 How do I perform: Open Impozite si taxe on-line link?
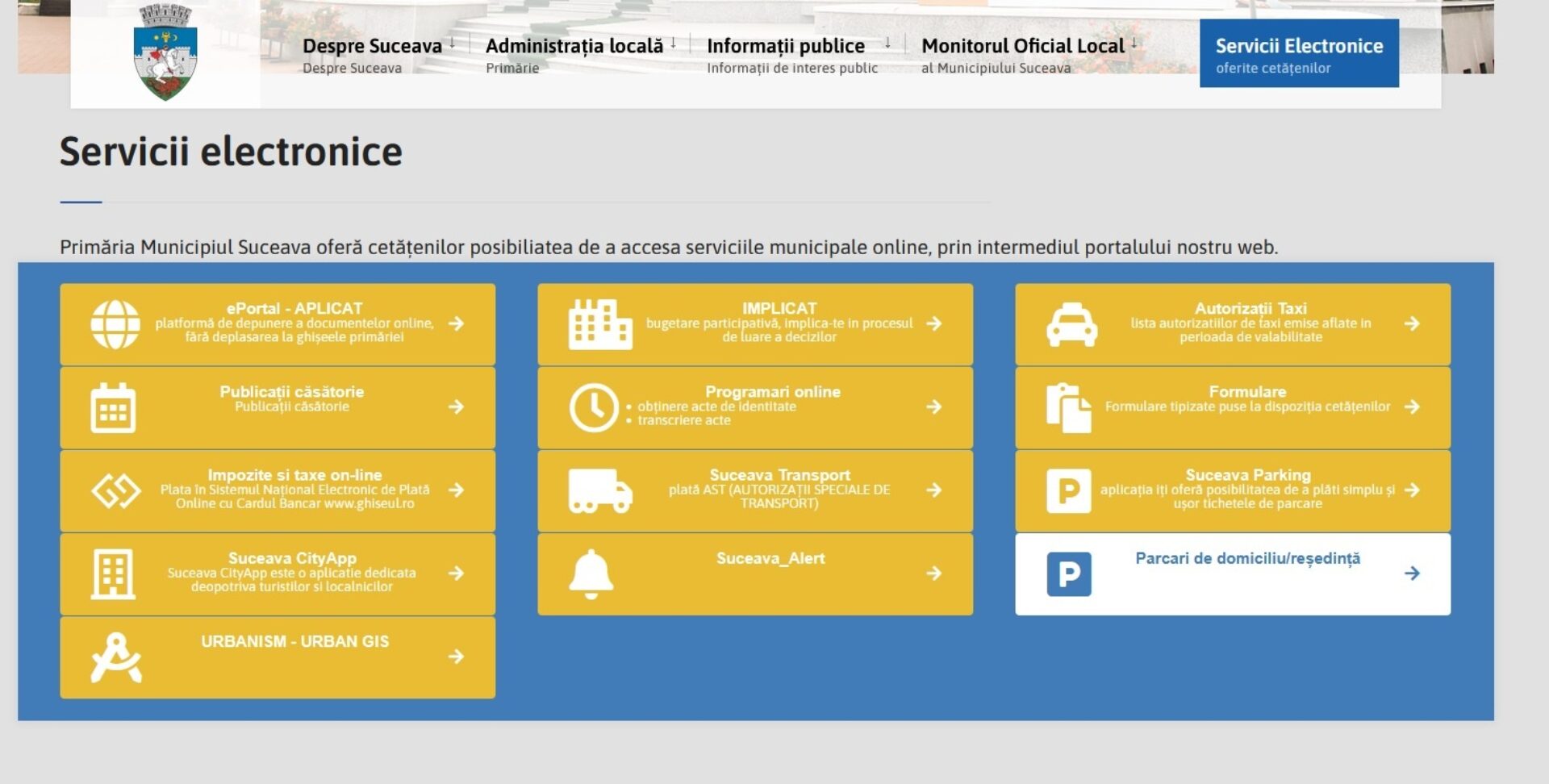pos(294,475)
